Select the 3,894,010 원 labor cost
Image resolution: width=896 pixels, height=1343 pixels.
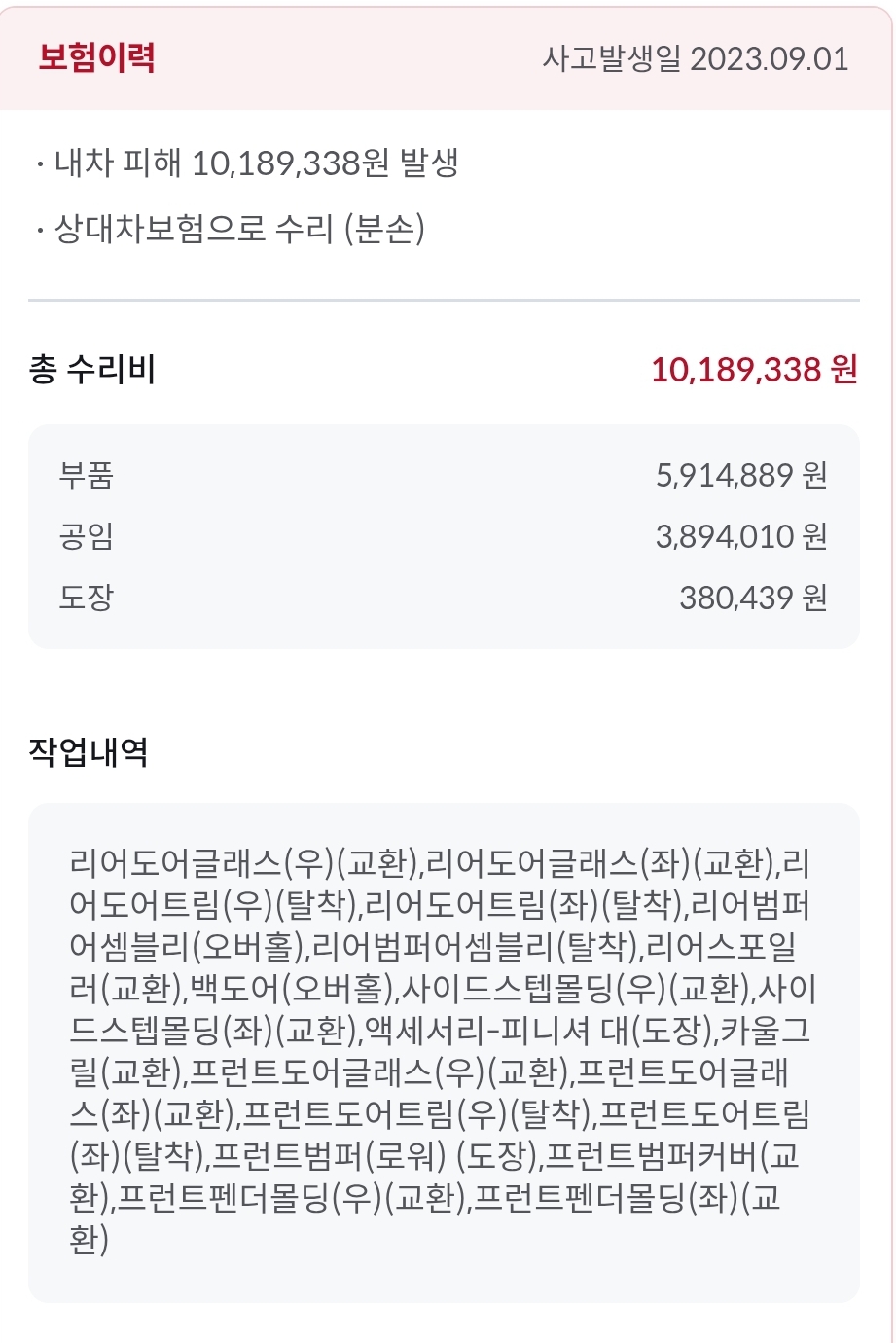tap(741, 536)
